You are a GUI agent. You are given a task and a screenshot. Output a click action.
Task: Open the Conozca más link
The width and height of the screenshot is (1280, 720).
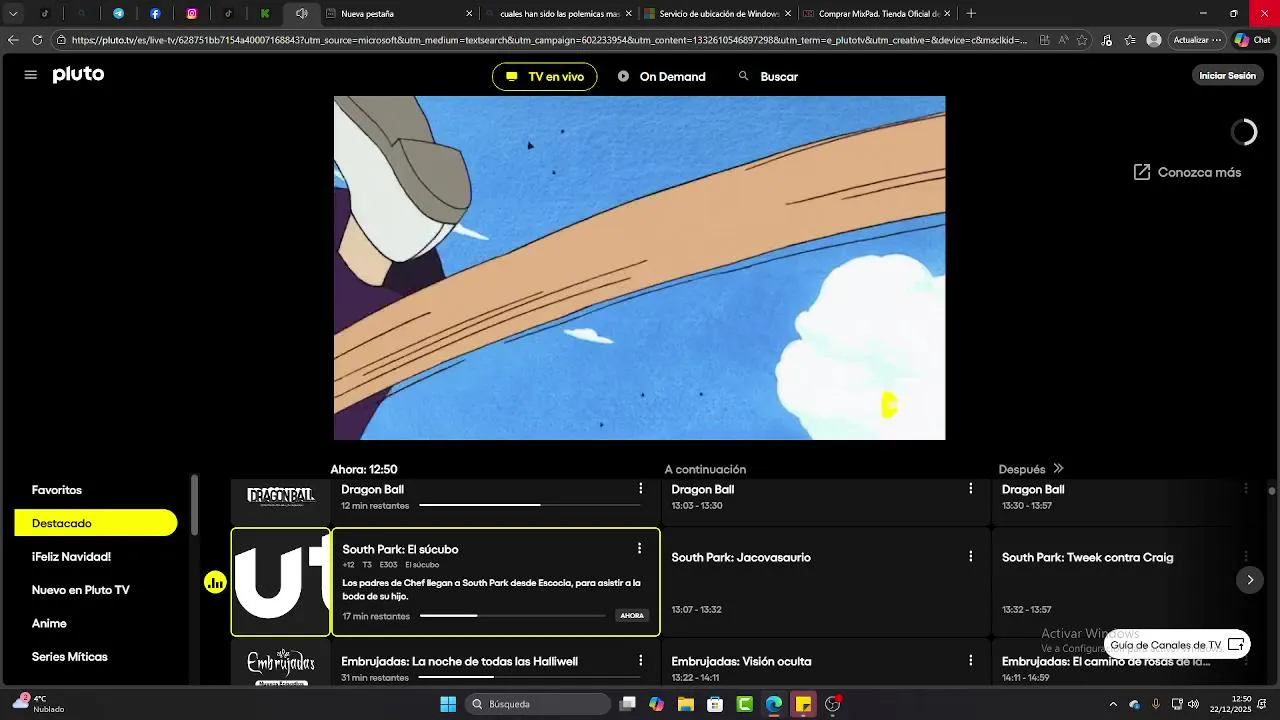point(1187,172)
